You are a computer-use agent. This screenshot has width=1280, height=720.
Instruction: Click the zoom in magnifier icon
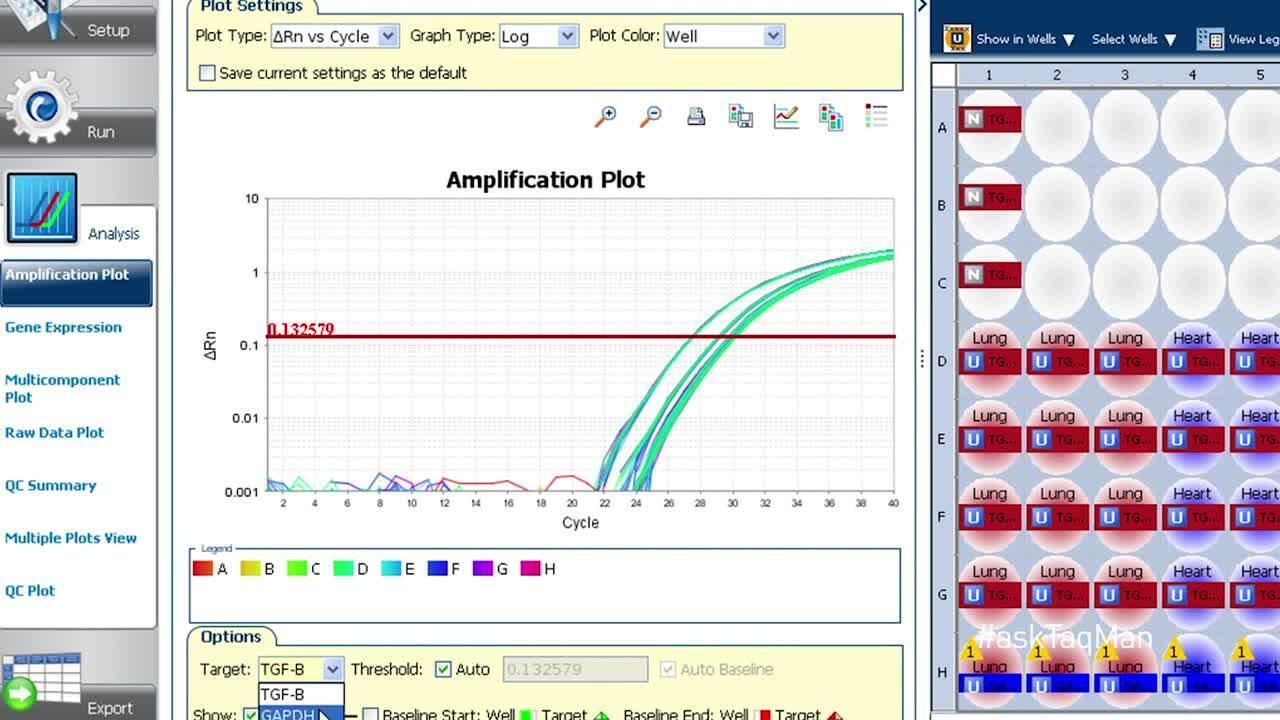(605, 117)
